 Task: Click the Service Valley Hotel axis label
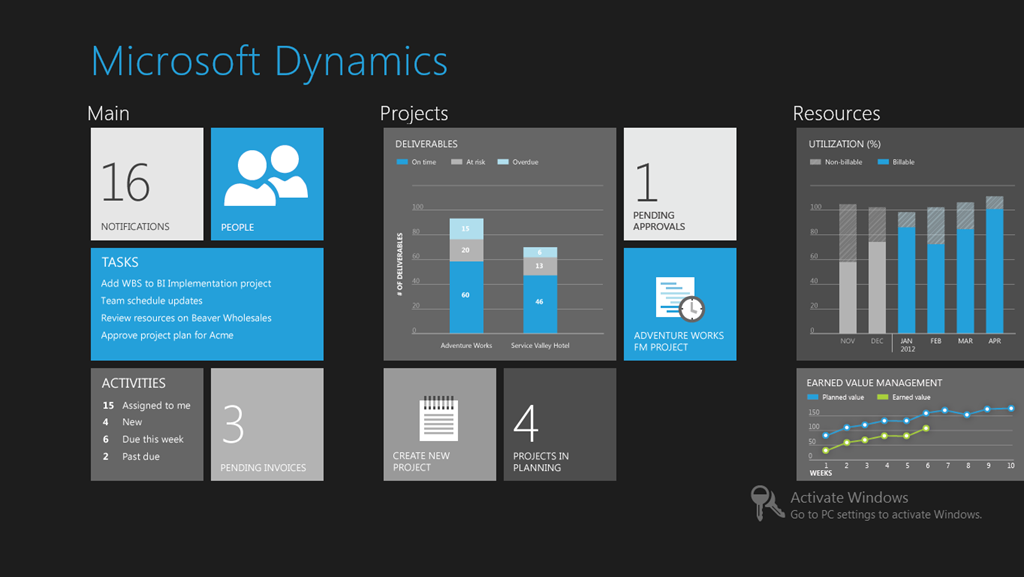point(540,345)
